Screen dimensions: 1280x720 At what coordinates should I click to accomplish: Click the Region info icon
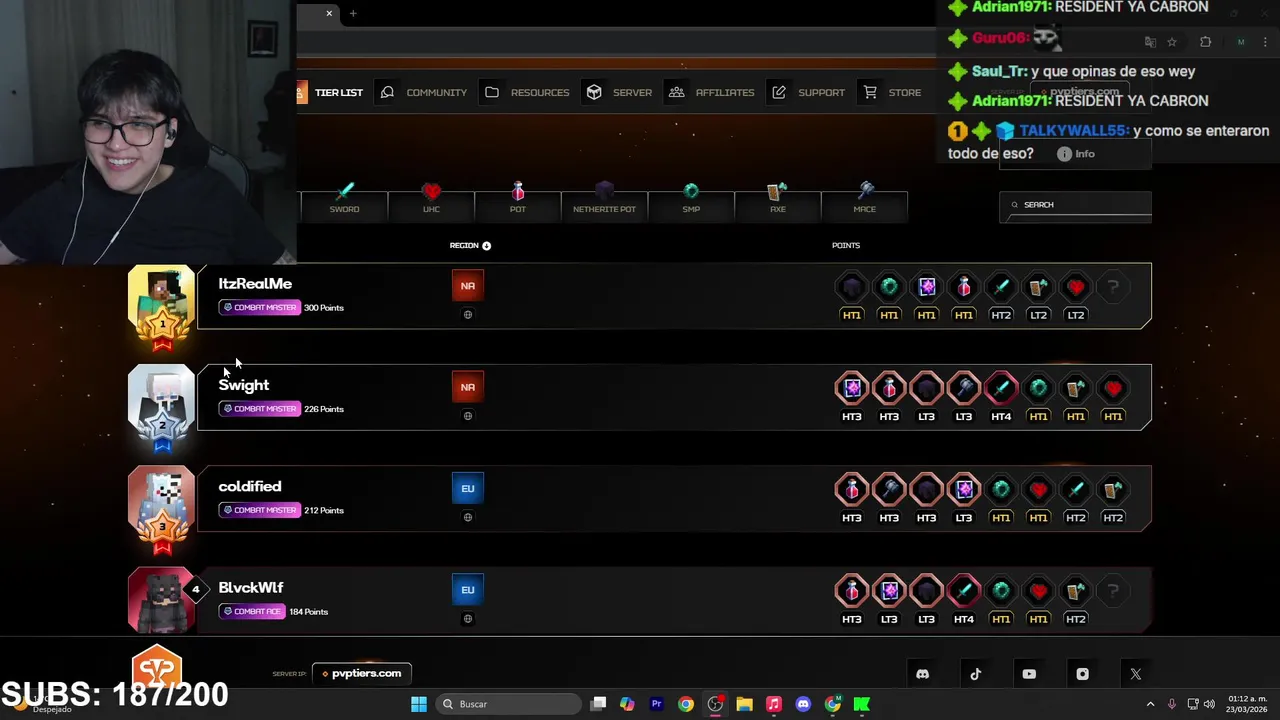coord(487,245)
